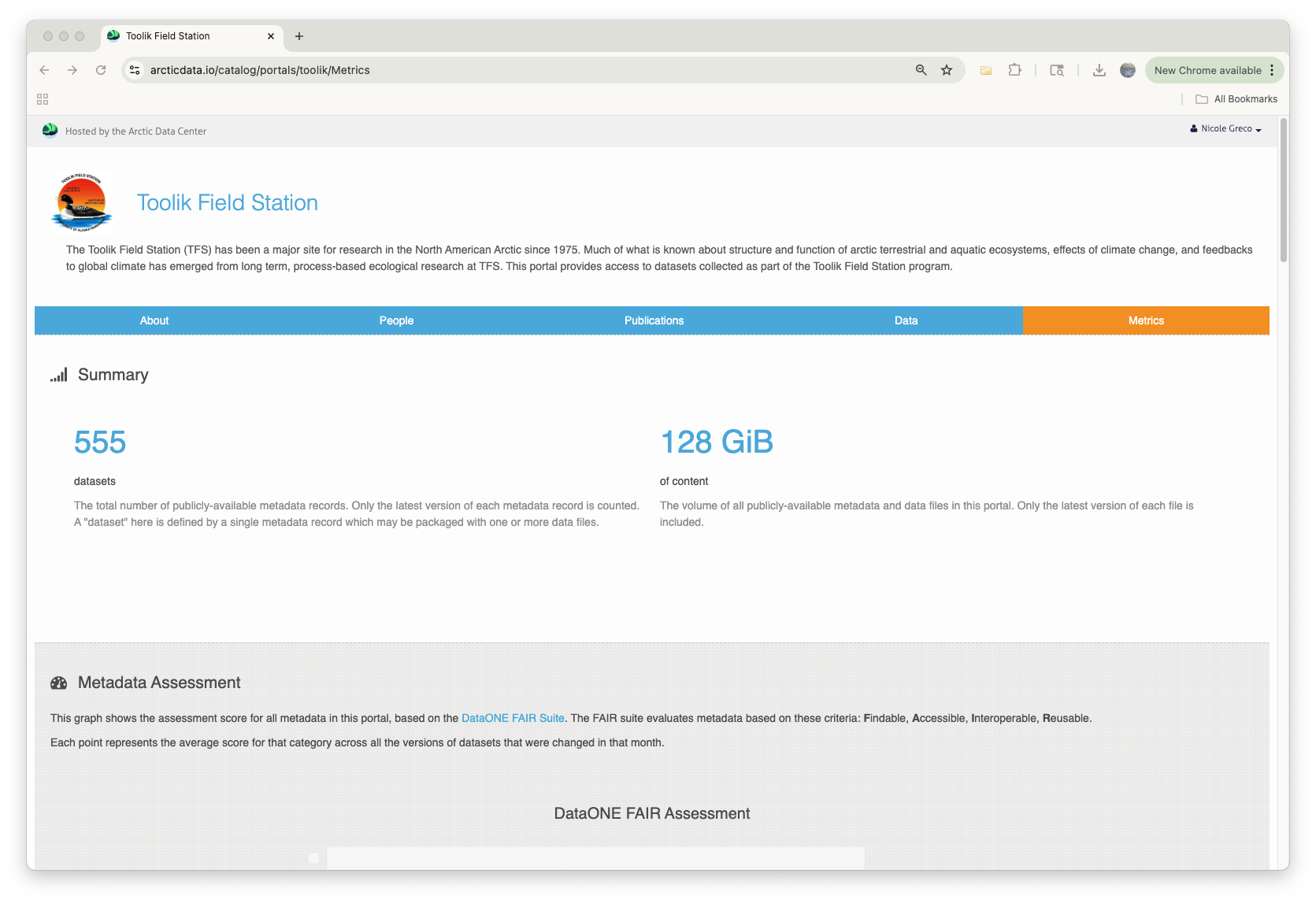This screenshot has width=1316, height=903.
Task: Open the browser extensions puzzle icon
Action: pyautogui.click(x=1014, y=70)
